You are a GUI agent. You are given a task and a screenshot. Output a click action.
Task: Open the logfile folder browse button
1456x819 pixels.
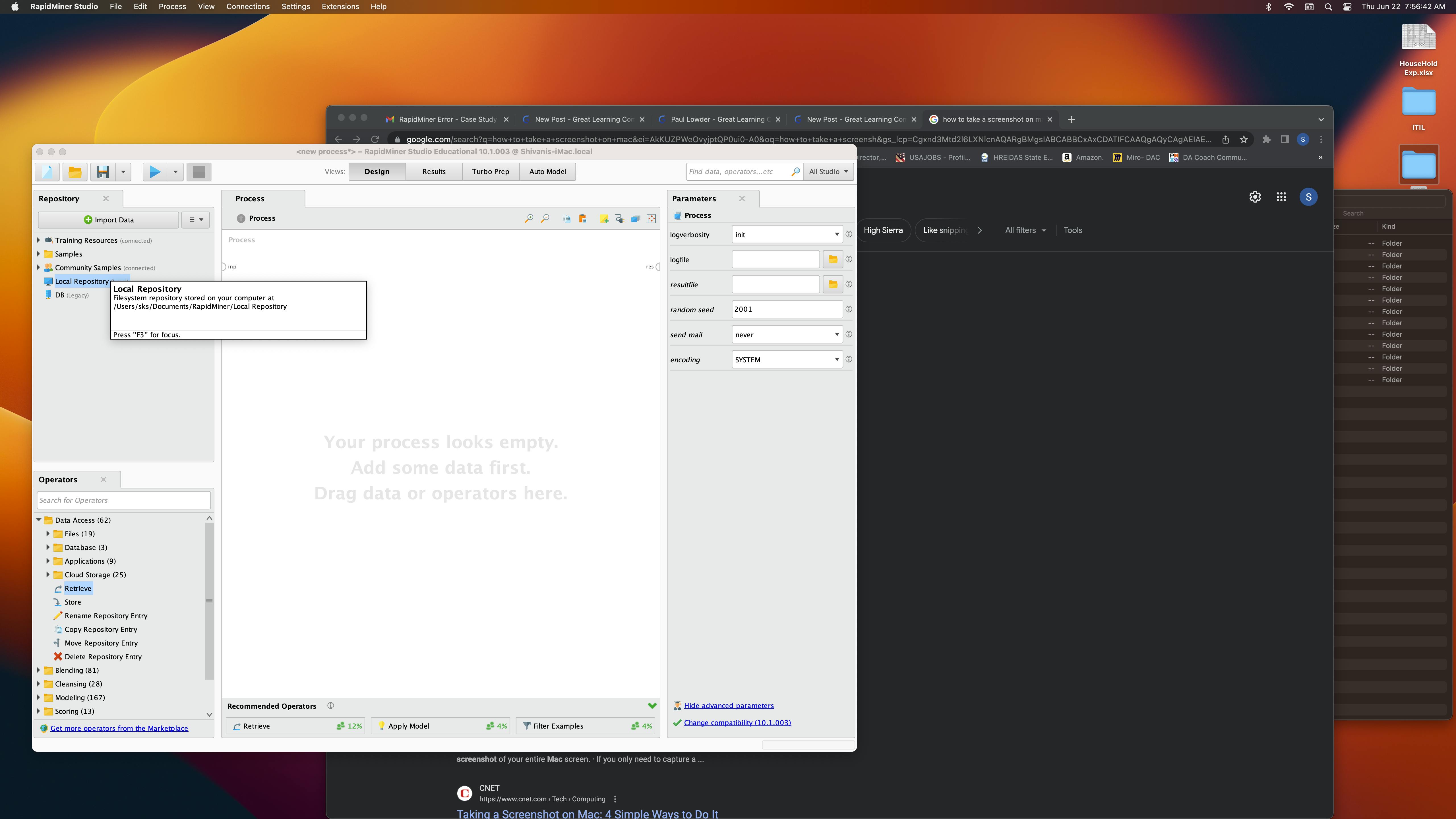tap(833, 259)
